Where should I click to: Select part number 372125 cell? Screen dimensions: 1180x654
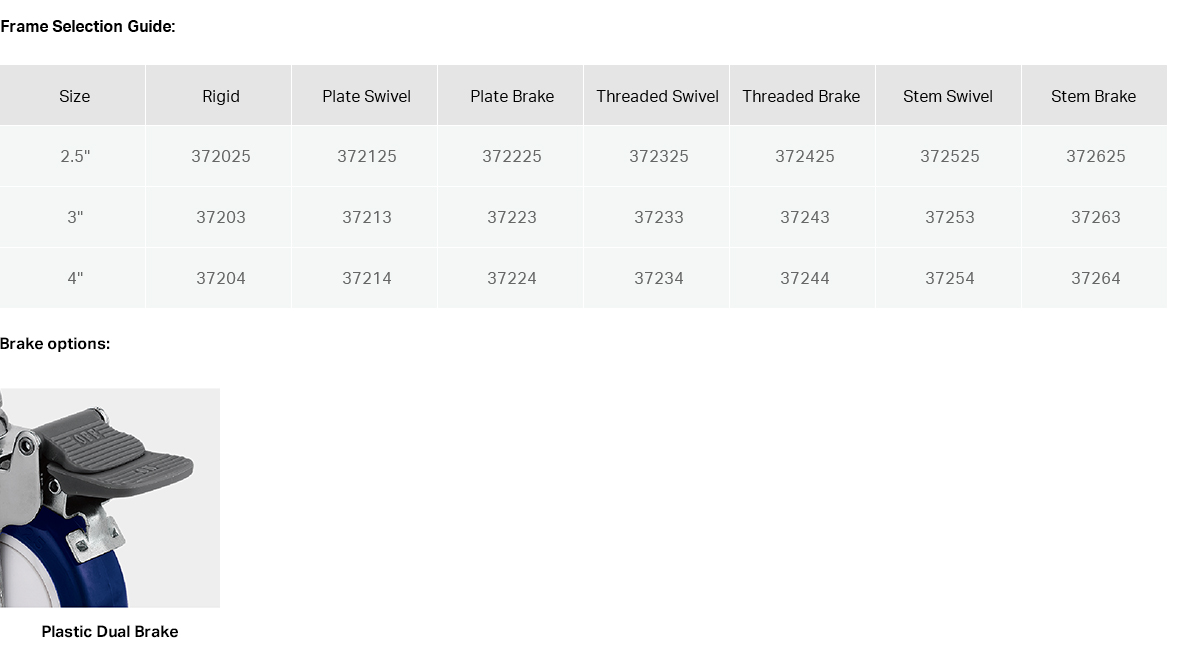coord(366,156)
